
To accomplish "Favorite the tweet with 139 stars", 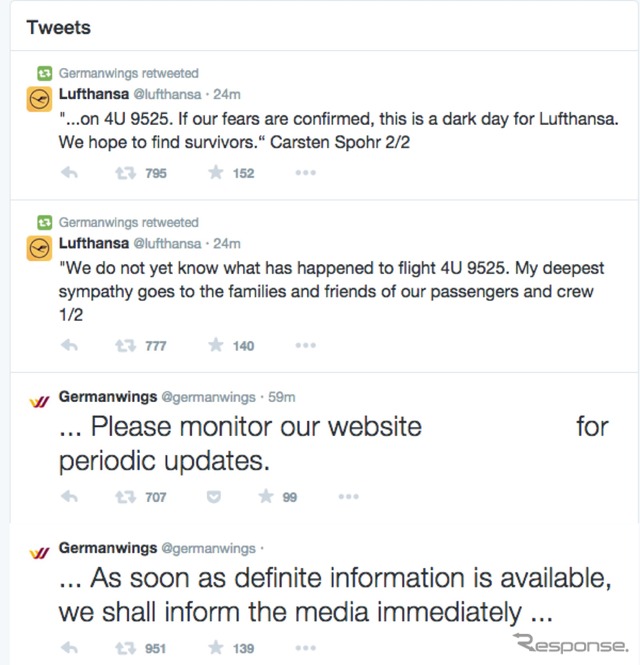I will click(x=215, y=648).
